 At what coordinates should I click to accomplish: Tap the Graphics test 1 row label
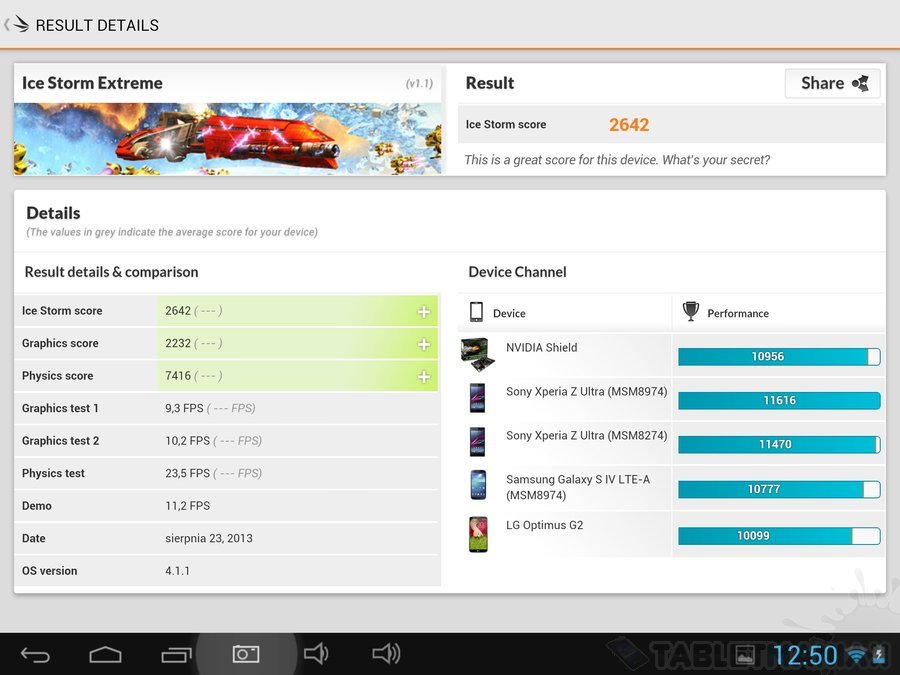point(60,408)
